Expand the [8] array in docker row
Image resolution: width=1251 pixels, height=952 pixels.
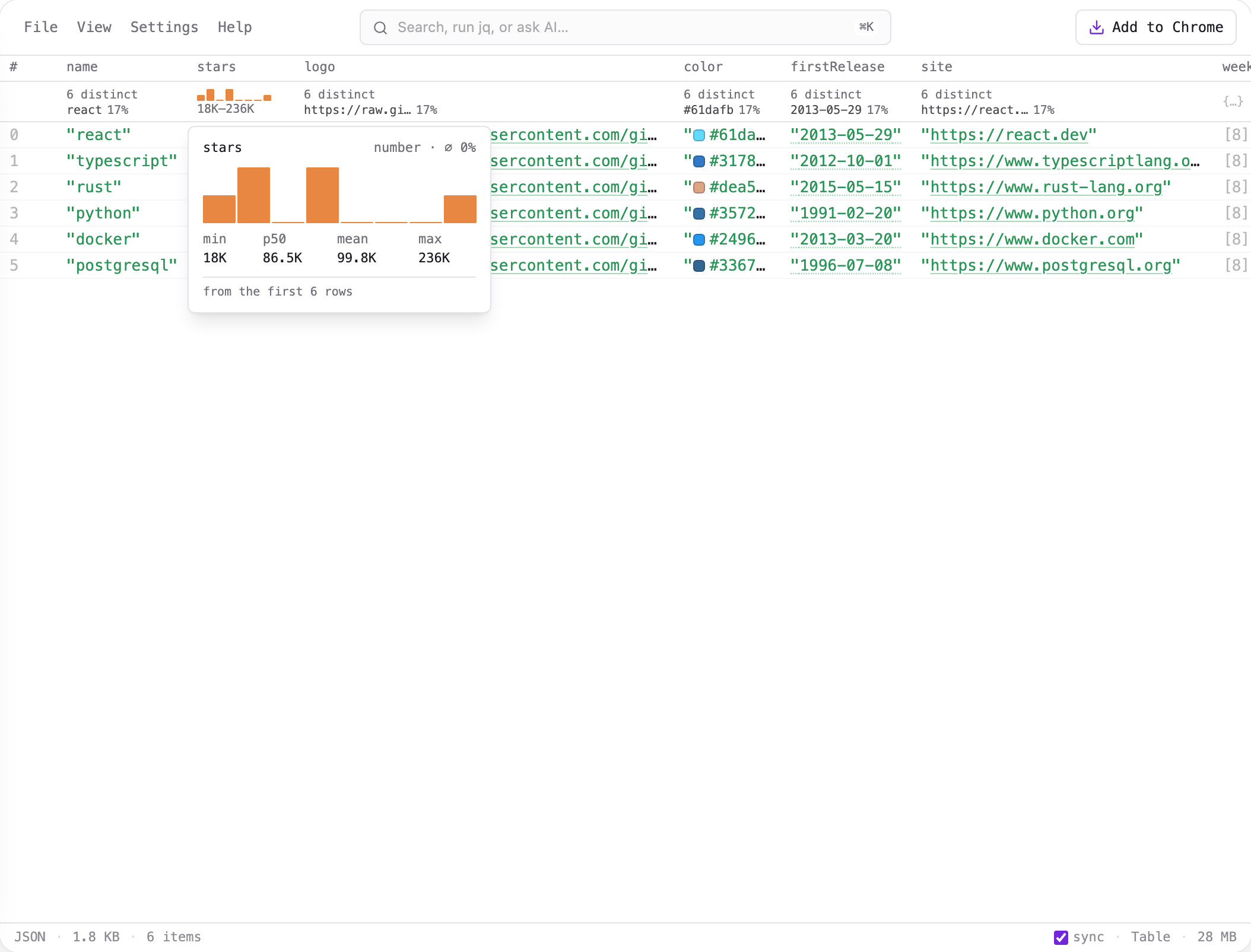(1236, 240)
